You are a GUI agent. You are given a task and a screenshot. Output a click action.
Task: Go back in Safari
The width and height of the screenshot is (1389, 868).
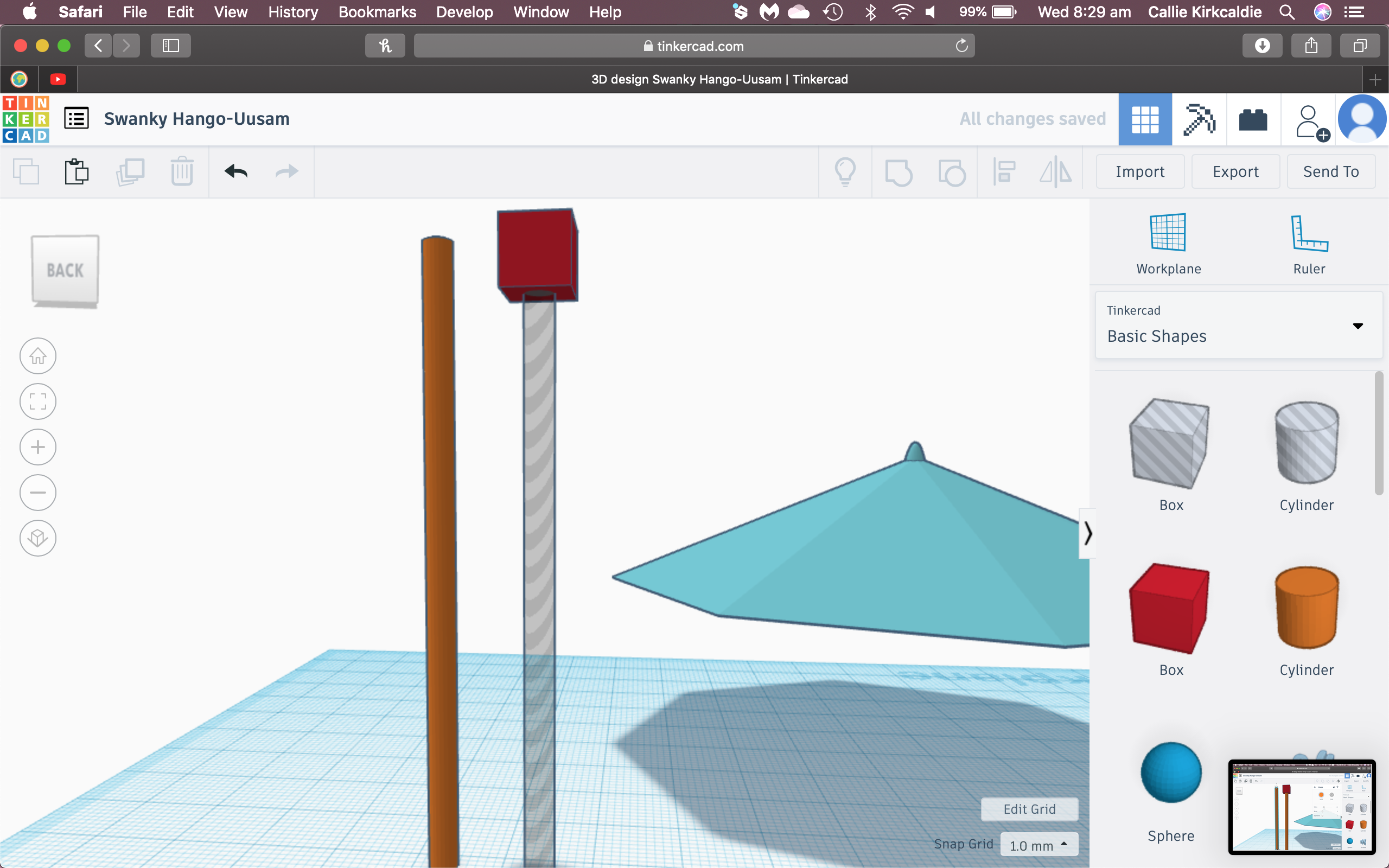pos(98,46)
